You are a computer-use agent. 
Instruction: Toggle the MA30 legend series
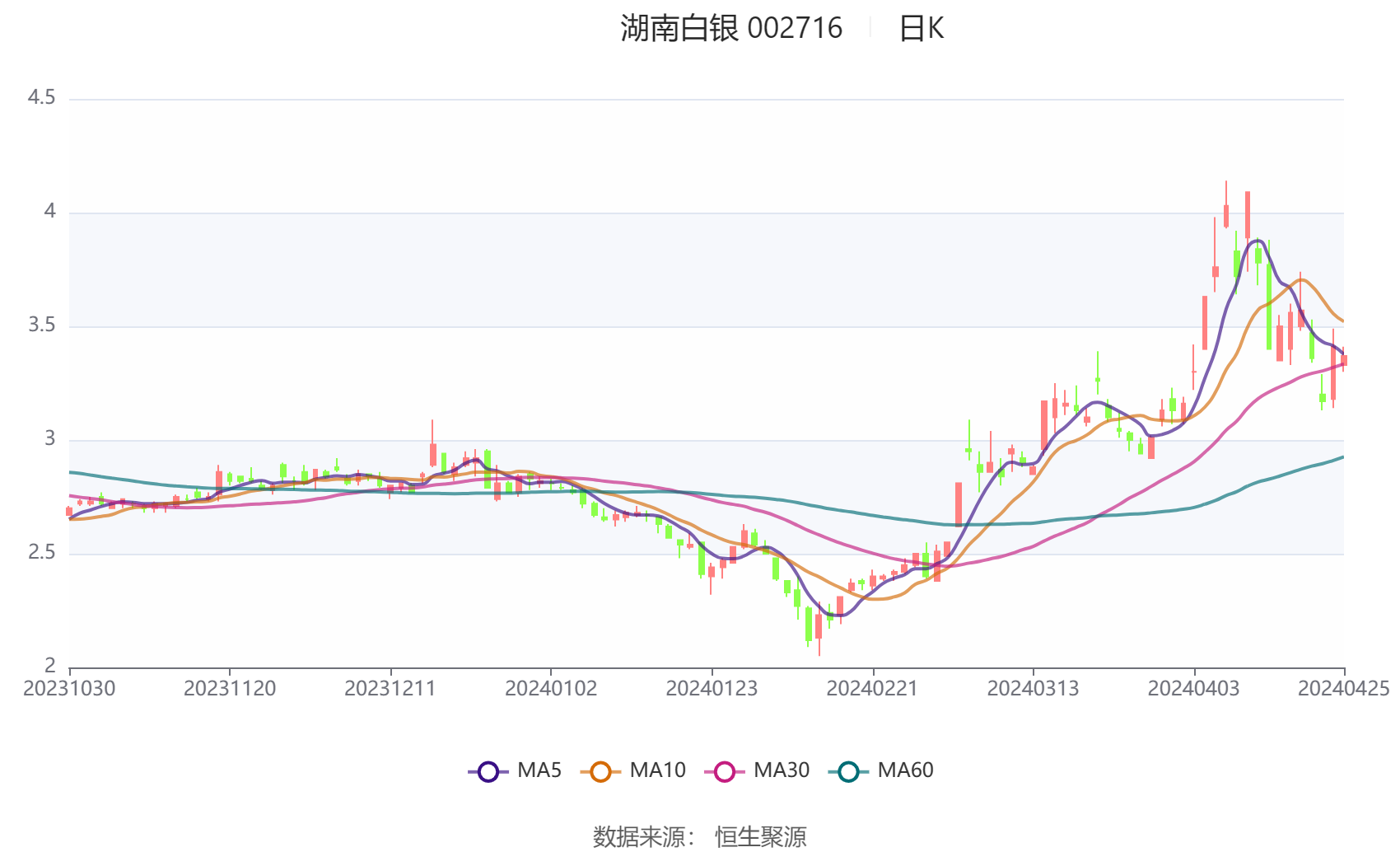(757, 771)
